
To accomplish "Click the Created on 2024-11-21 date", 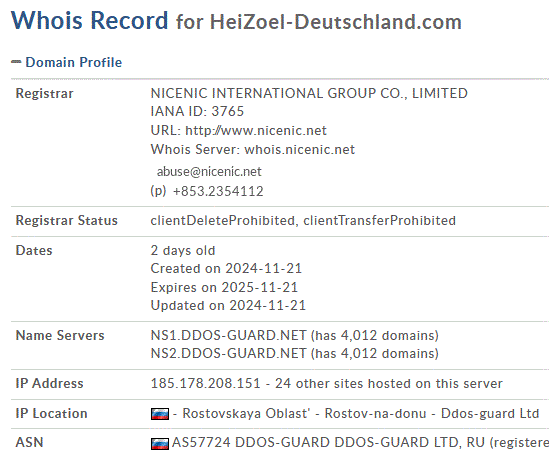I will [x=226, y=268].
